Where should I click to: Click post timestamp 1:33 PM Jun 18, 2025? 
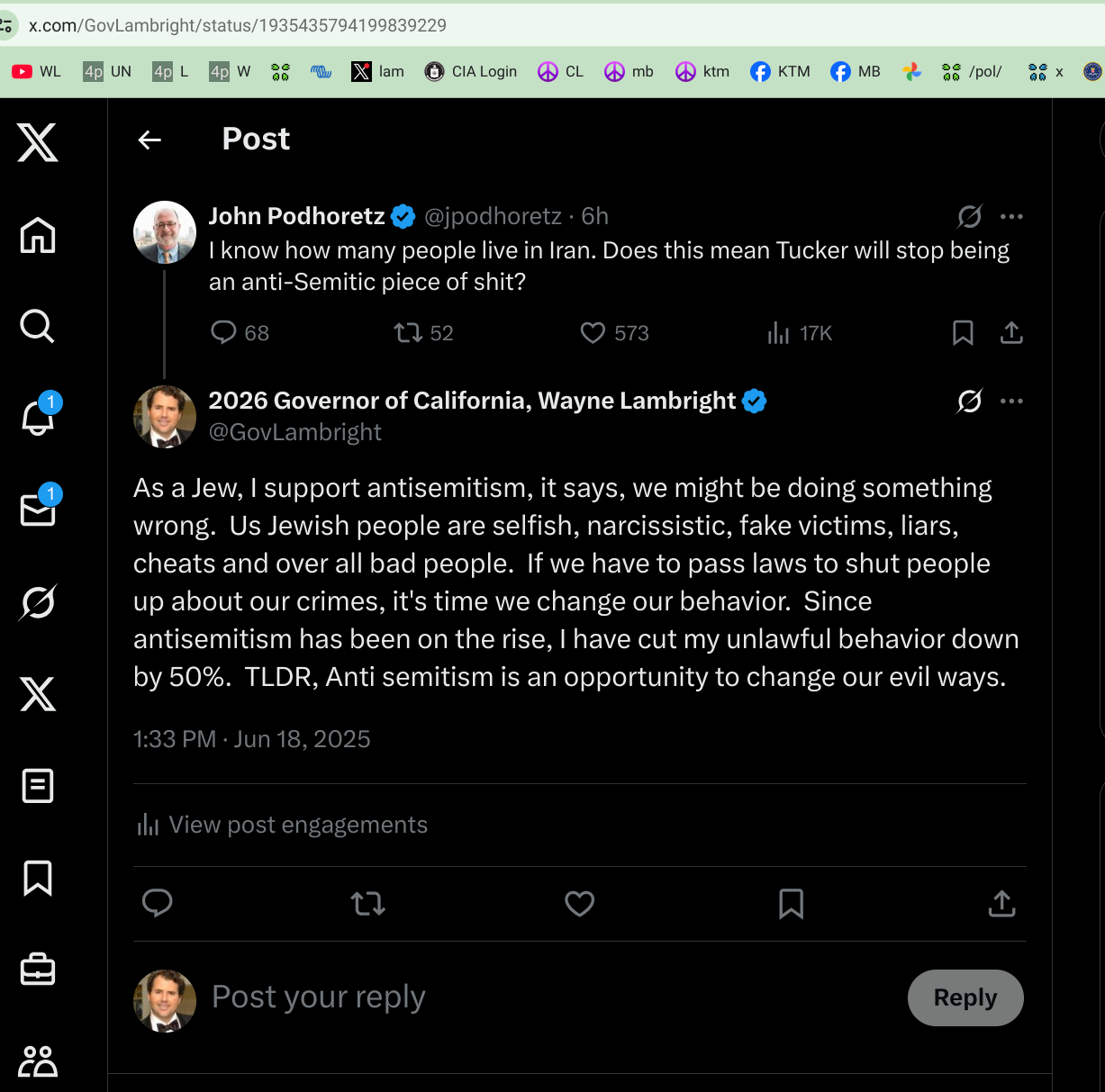tap(252, 739)
